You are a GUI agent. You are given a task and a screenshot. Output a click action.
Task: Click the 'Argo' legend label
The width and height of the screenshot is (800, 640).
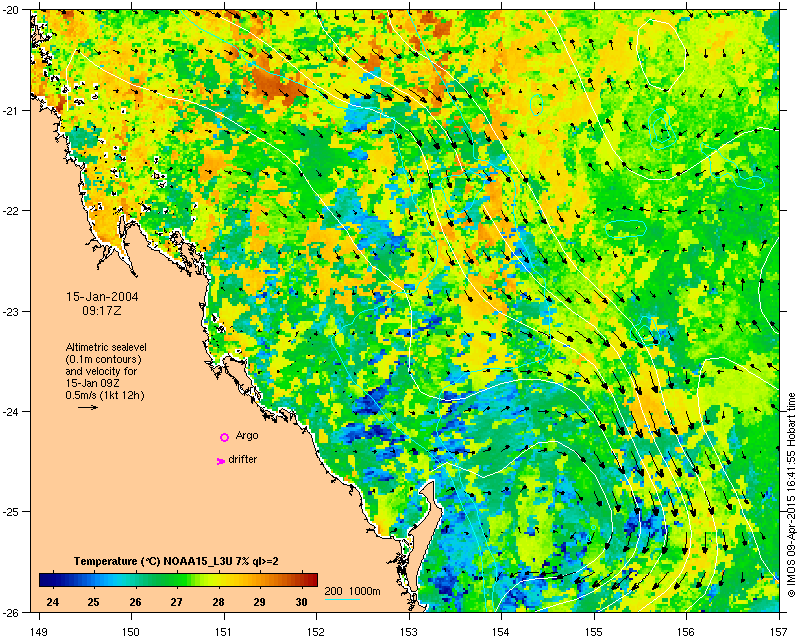click(x=247, y=435)
